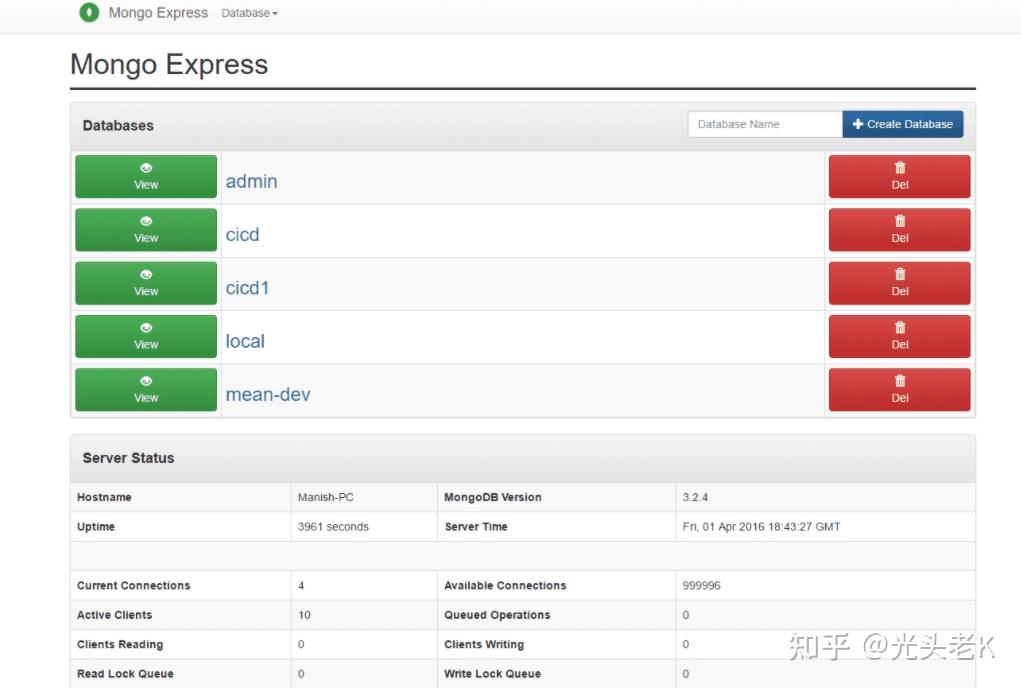Click the eye icon on local's View button

coord(146,329)
